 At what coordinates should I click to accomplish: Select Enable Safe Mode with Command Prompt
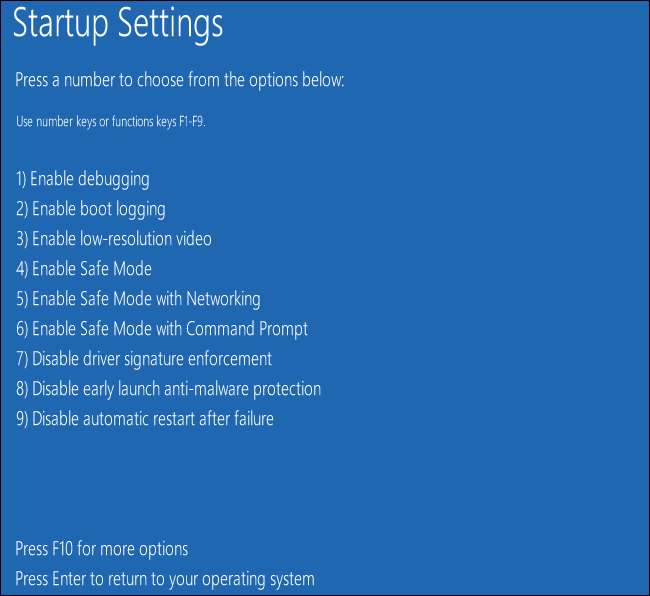click(162, 329)
